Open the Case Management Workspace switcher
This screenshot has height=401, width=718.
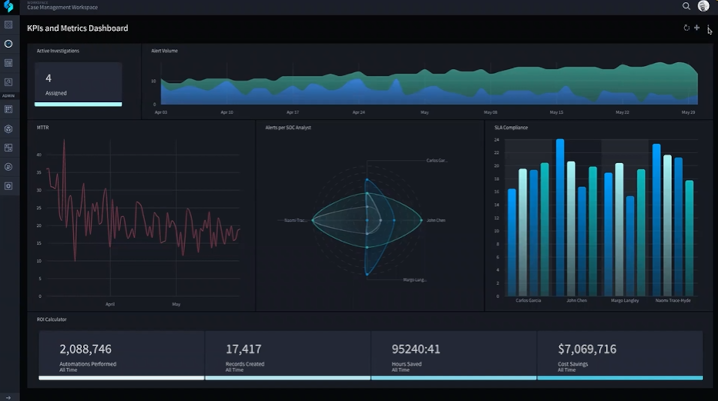tap(62, 6)
